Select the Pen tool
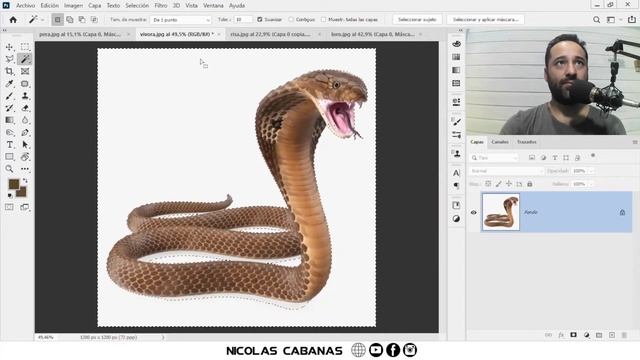Screen dimensions: 640x360 25,133
